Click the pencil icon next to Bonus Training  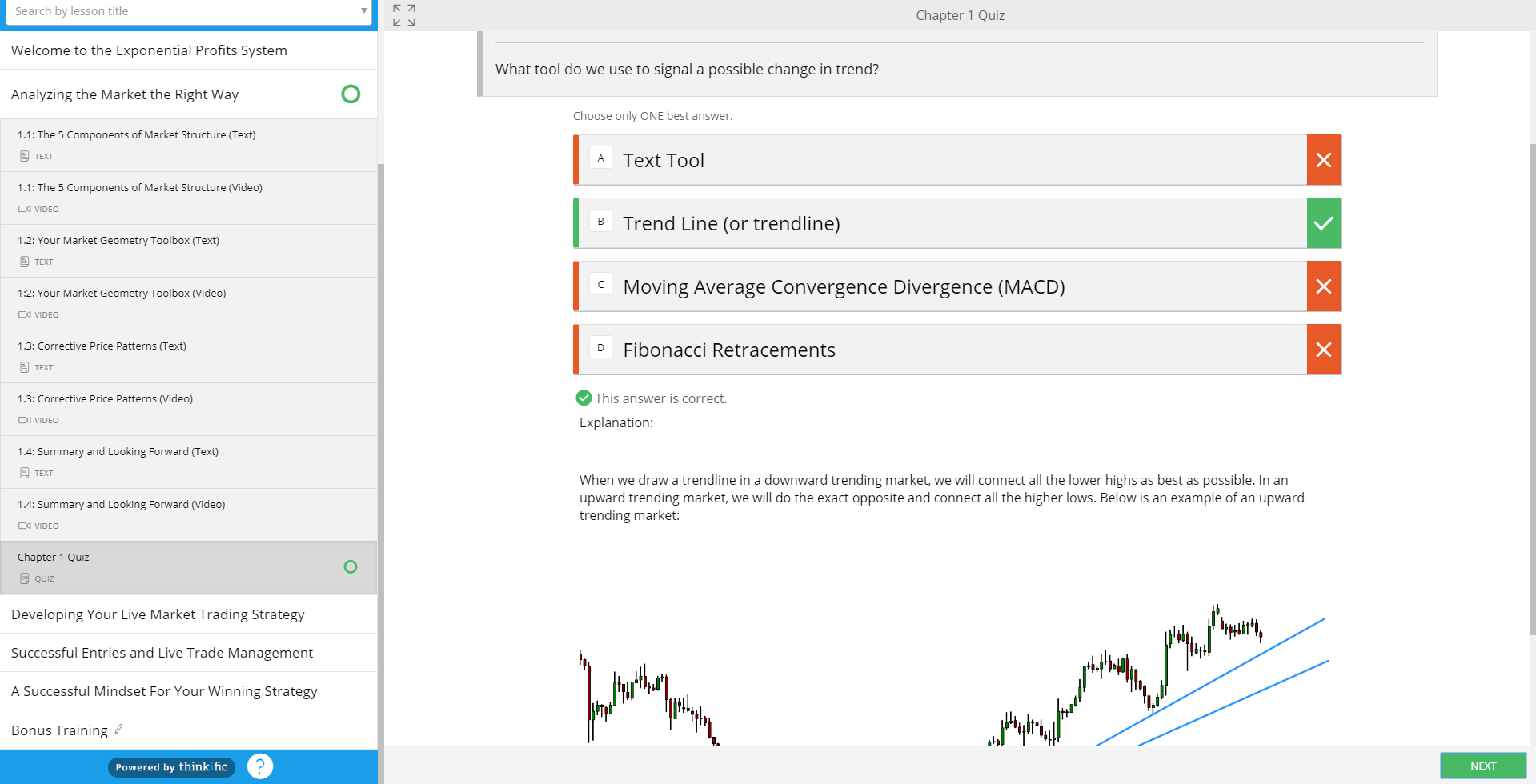tap(118, 729)
